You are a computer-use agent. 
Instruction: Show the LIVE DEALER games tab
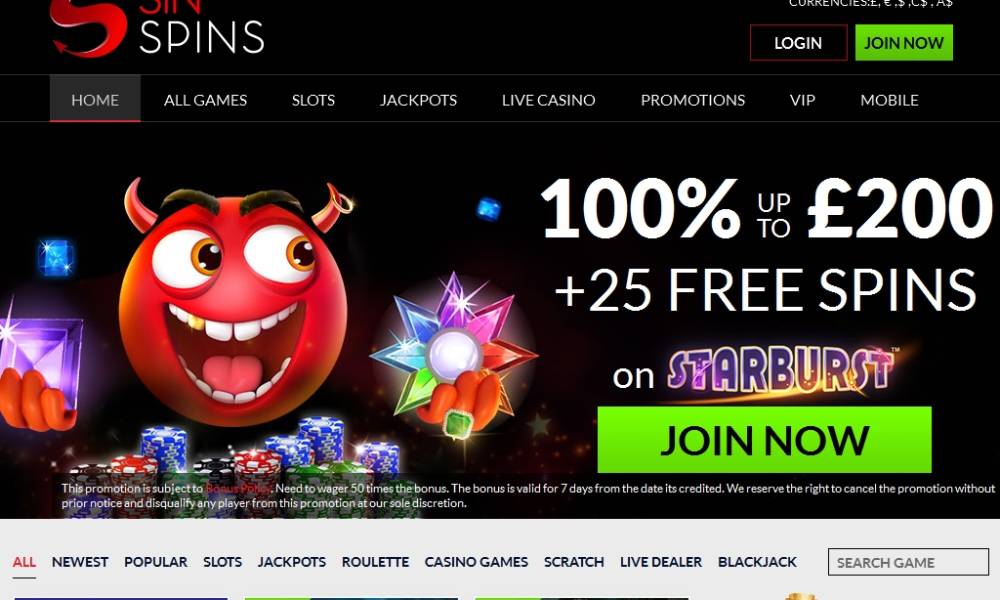coord(661,562)
